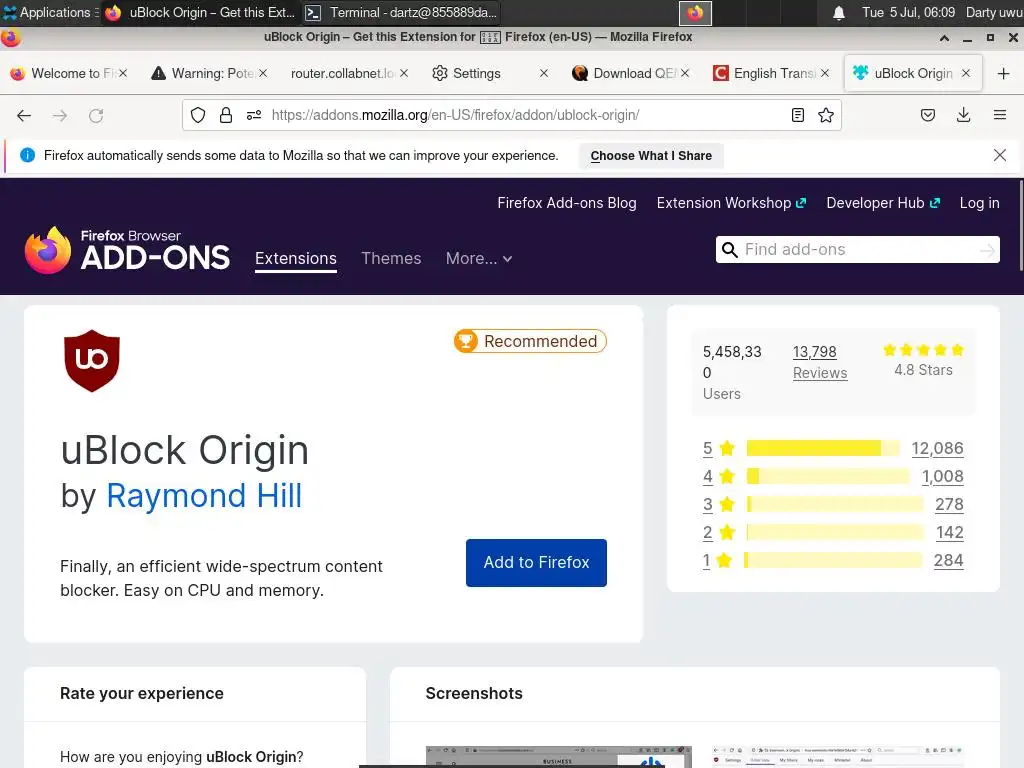The image size is (1024, 768).
Task: Switch to router.collabnet.local tab
Action: coord(343,73)
